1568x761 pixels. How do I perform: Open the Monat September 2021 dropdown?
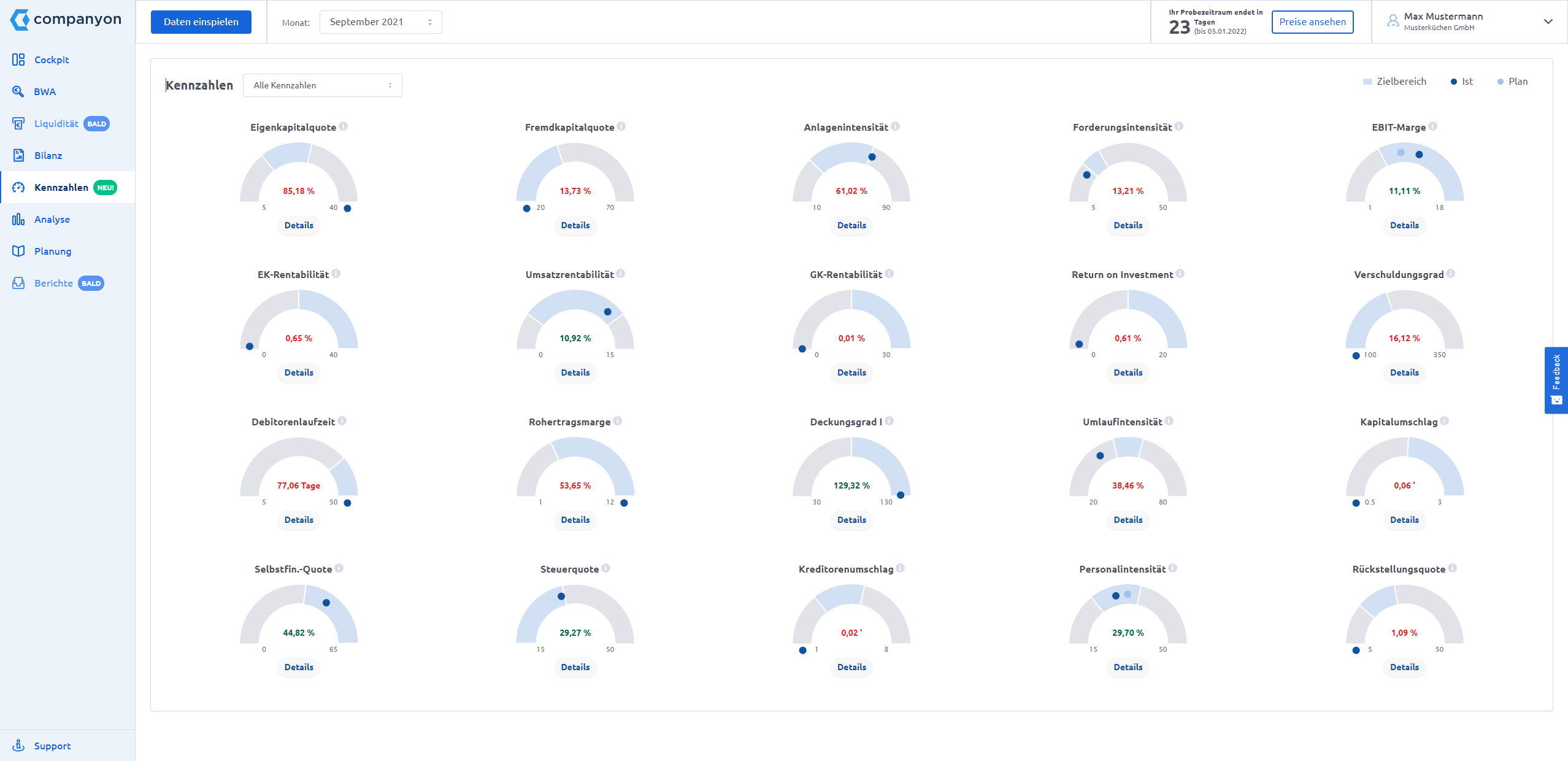(380, 22)
